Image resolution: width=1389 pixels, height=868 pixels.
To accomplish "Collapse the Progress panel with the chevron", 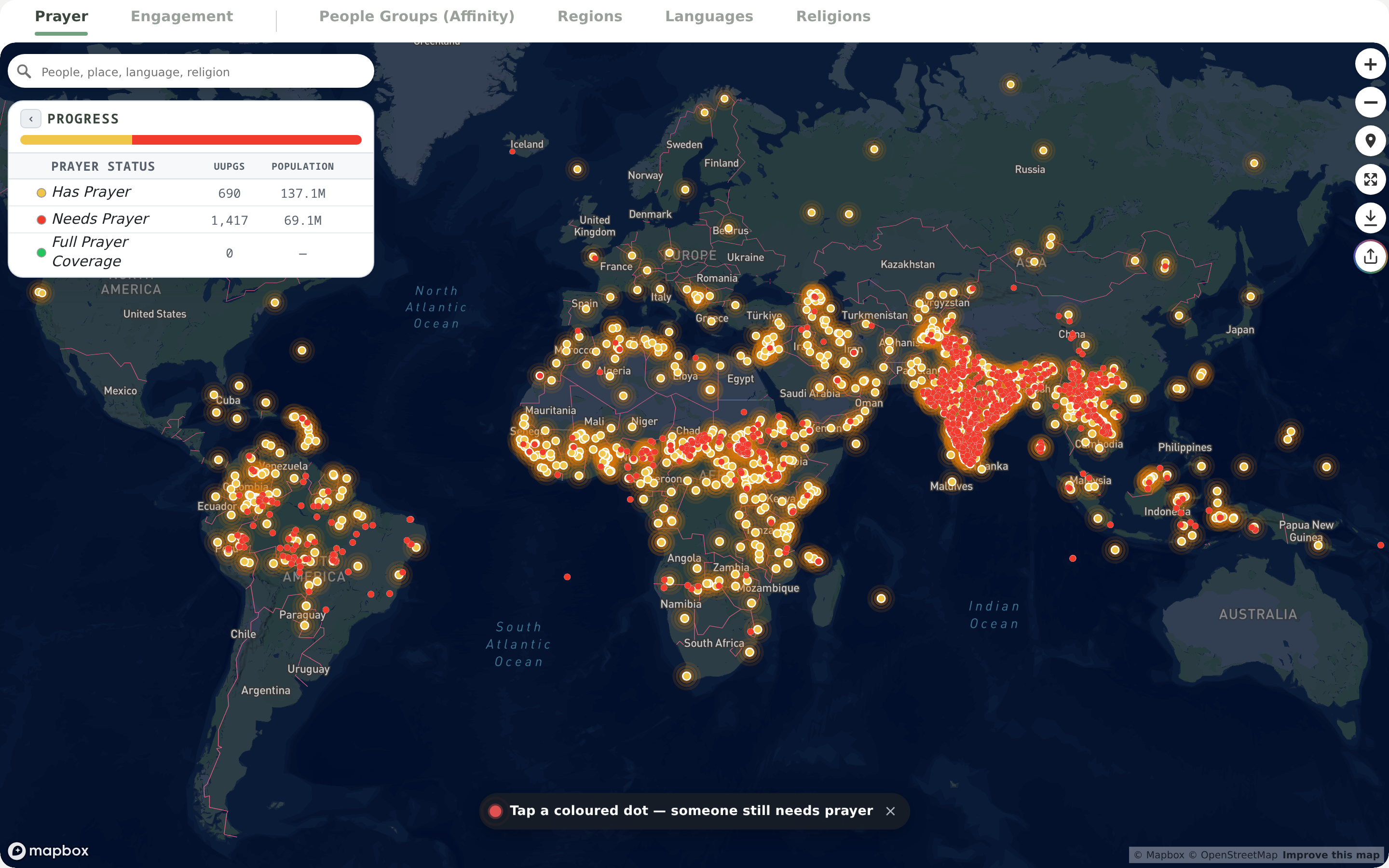I will pyautogui.click(x=30, y=119).
